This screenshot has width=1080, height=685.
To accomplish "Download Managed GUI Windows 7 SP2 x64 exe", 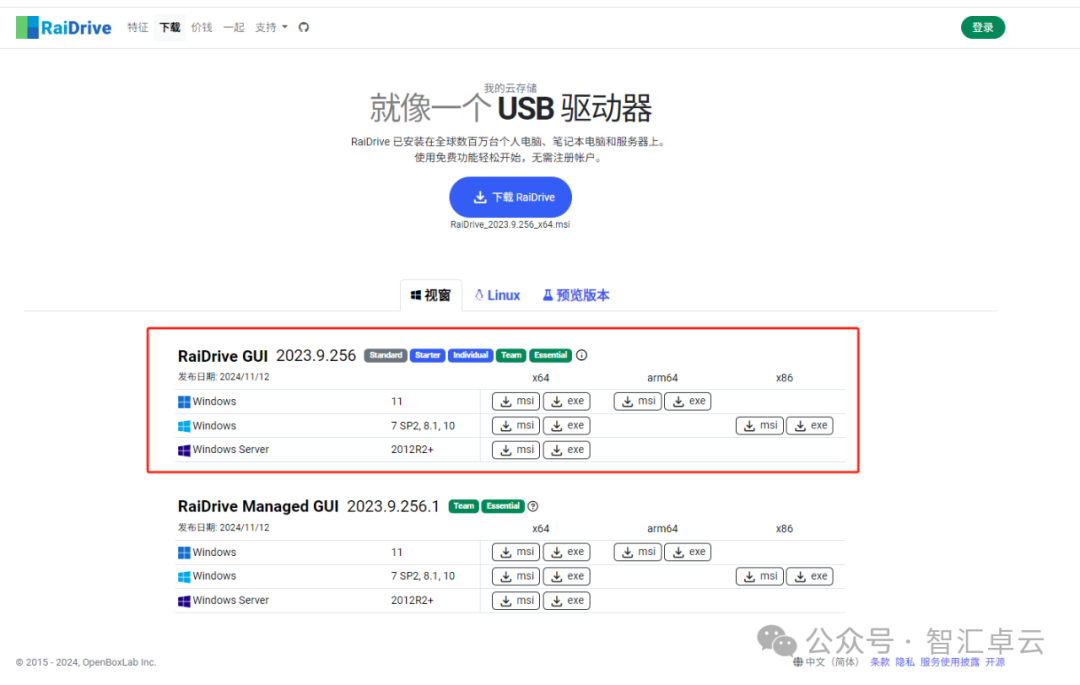I will [567, 576].
